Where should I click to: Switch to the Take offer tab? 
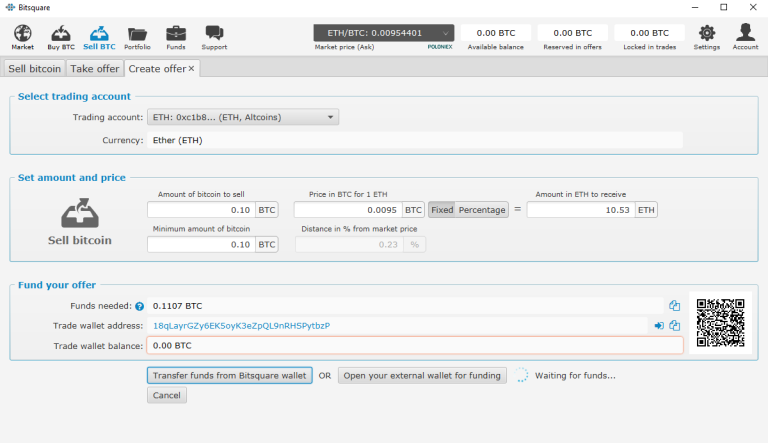(94, 68)
